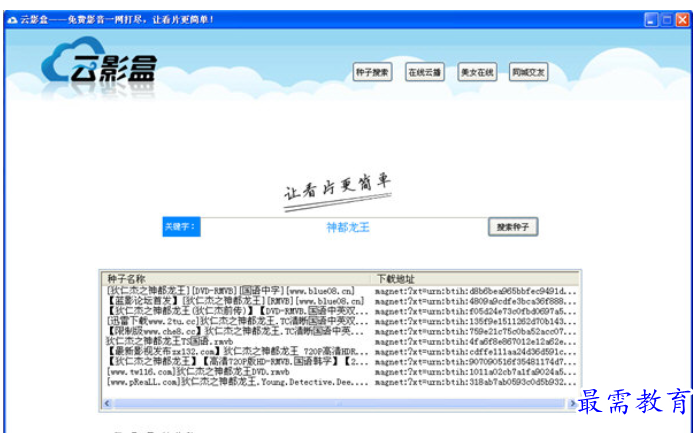The image size is (699, 433).
Task: Sort by 下载地址 column header
Action: pyautogui.click(x=475, y=279)
